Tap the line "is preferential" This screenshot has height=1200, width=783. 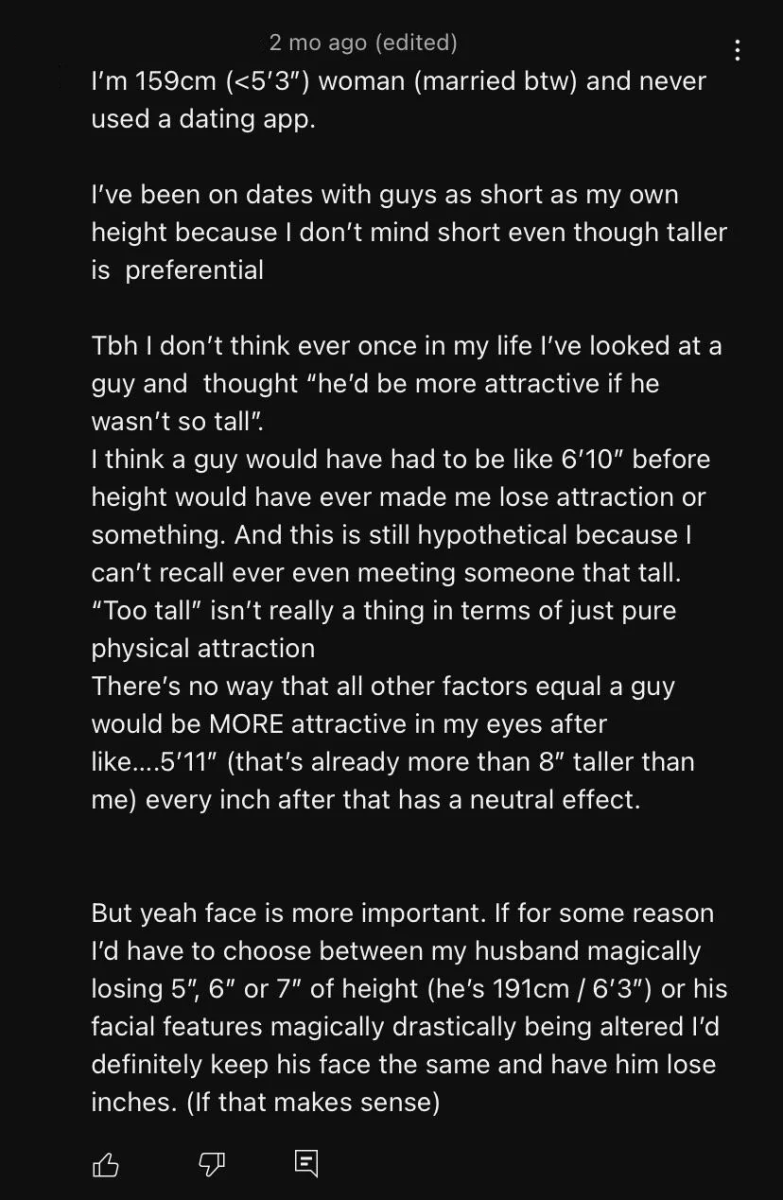coord(177,270)
